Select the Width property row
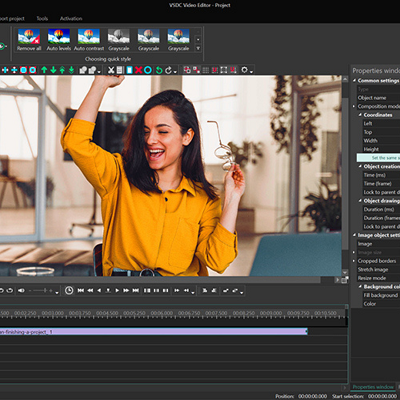The image size is (400, 400). (x=381, y=141)
